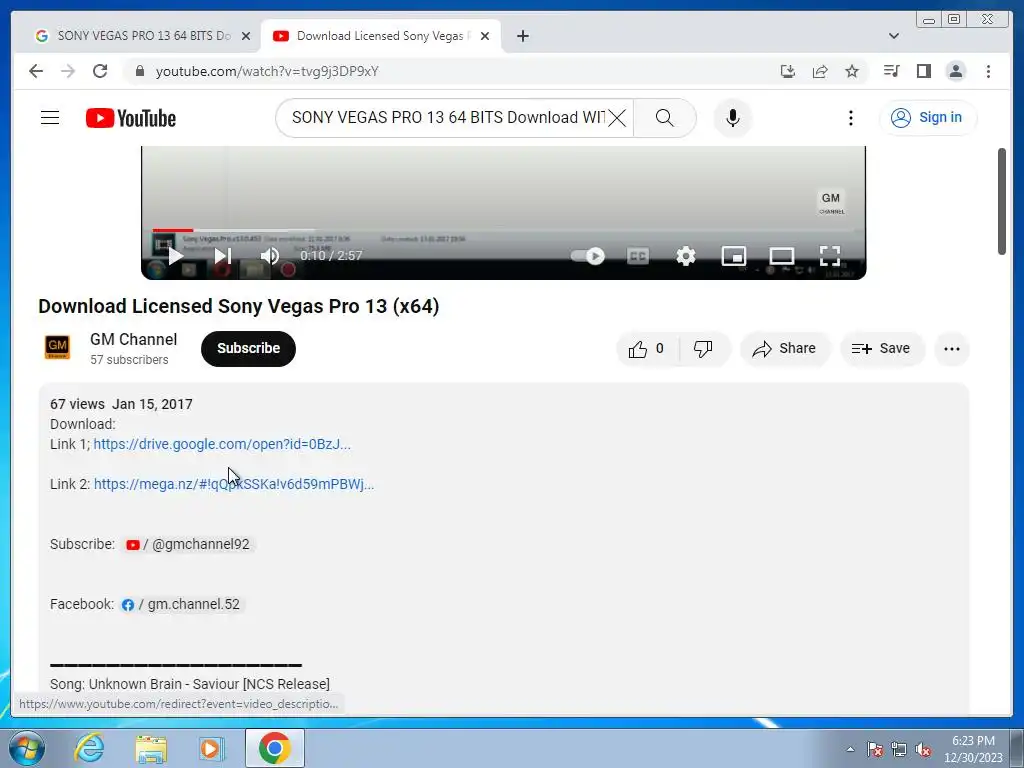The image size is (1024, 768).
Task: Open Windows Explorer from taskbar
Action: [x=151, y=749]
